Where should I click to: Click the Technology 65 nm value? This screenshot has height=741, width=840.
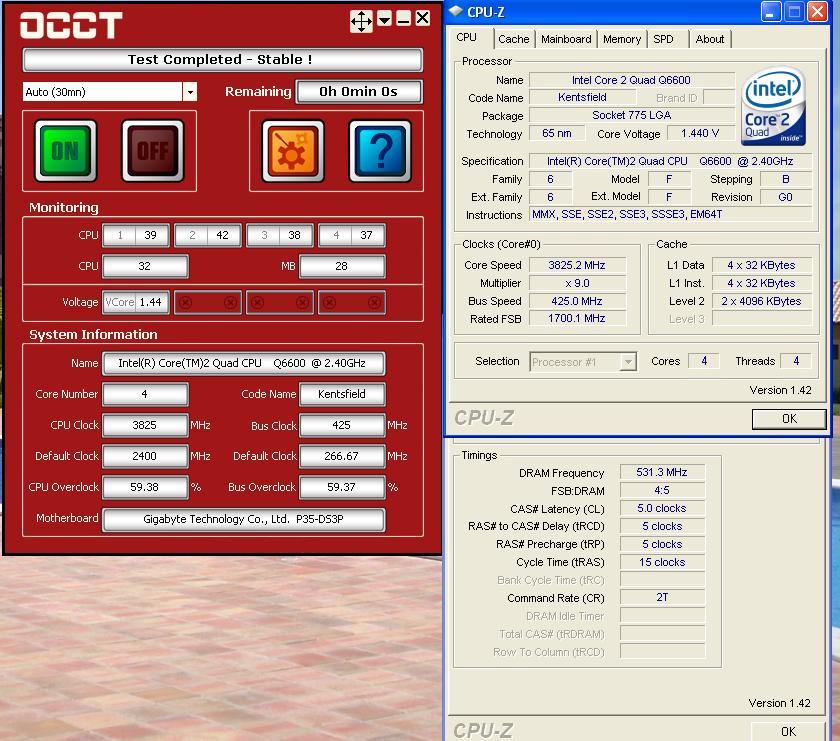click(557, 133)
